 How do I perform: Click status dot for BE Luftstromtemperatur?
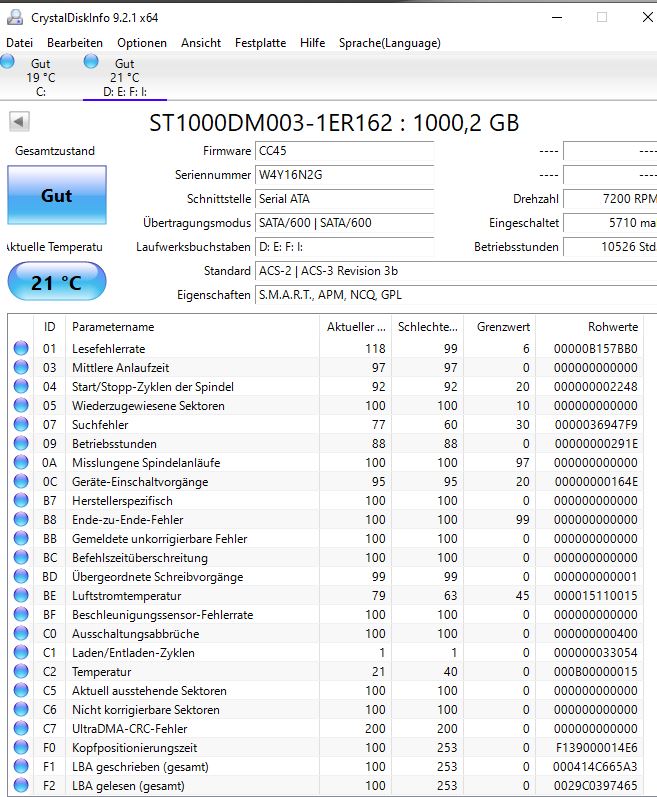(x=21, y=595)
